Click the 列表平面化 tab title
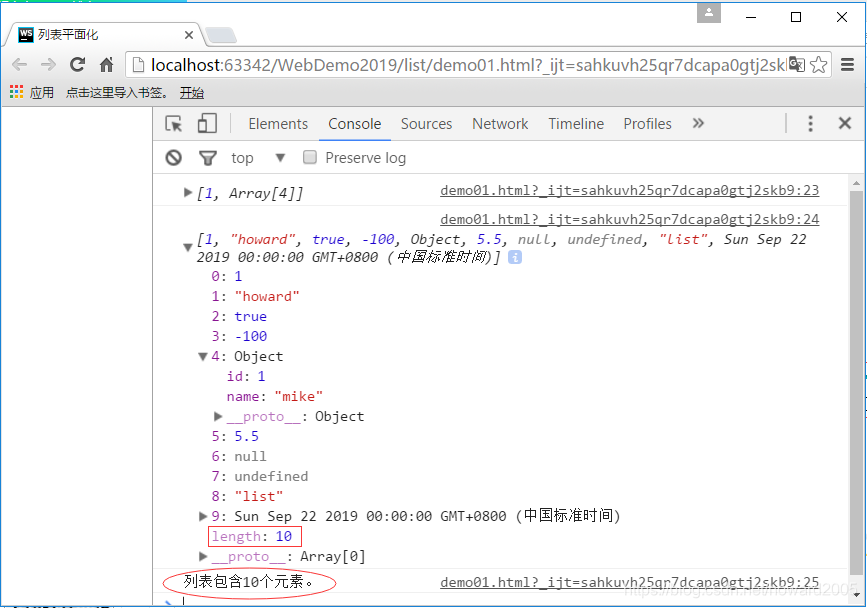 pyautogui.click(x=68, y=35)
